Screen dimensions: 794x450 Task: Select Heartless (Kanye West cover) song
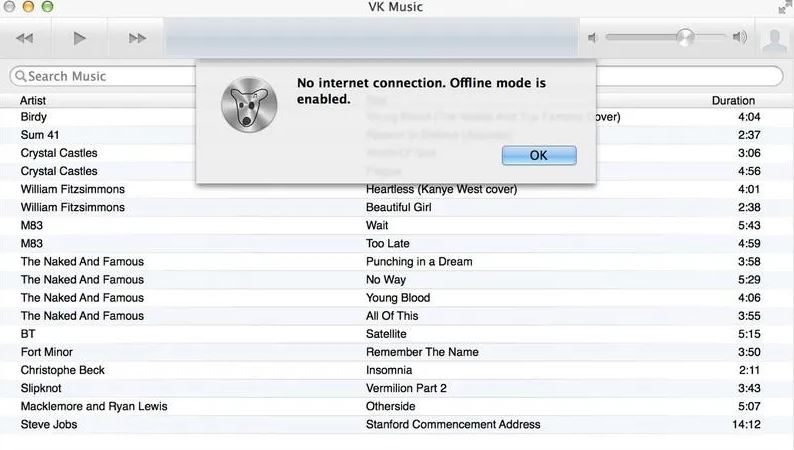(397, 189)
